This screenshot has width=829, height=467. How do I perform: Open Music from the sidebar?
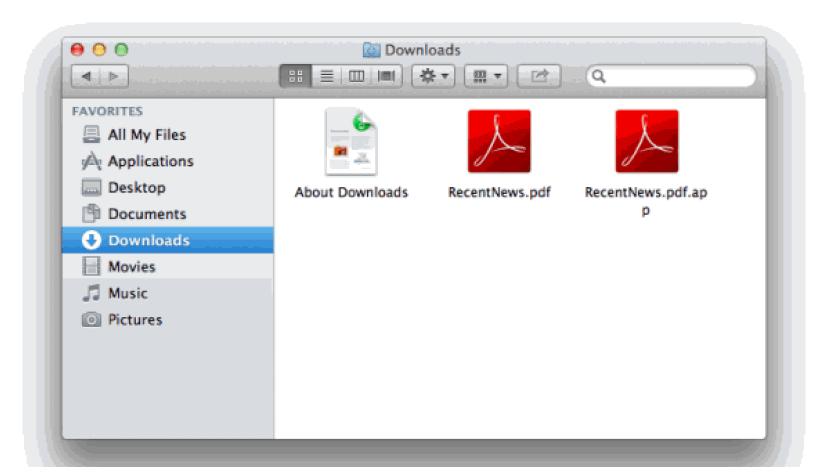point(127,293)
